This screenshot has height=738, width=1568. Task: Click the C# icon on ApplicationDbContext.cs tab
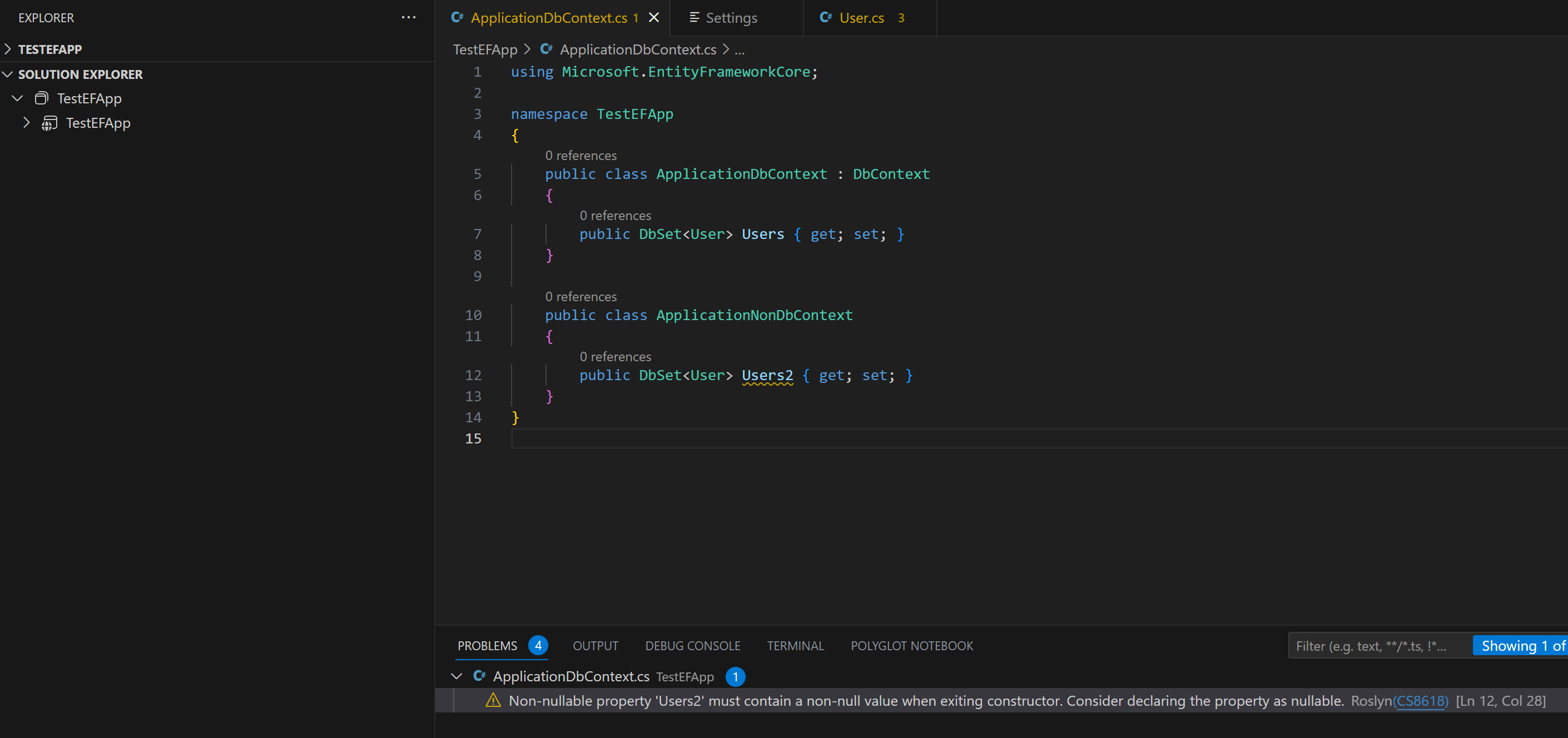click(x=456, y=18)
